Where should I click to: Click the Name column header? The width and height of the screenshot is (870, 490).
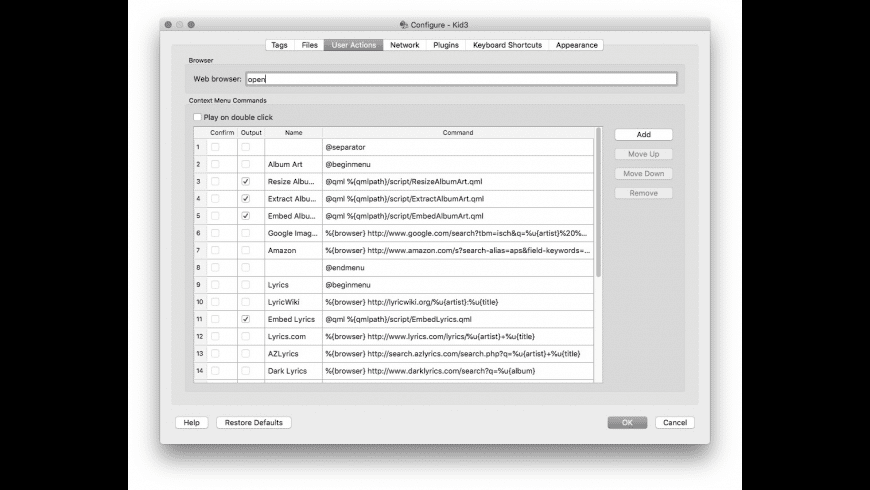(294, 133)
